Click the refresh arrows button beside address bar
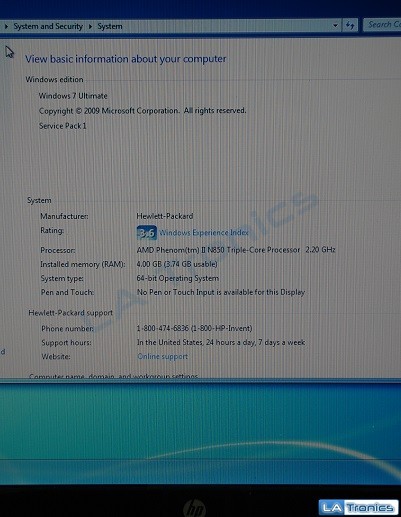 coord(350,25)
